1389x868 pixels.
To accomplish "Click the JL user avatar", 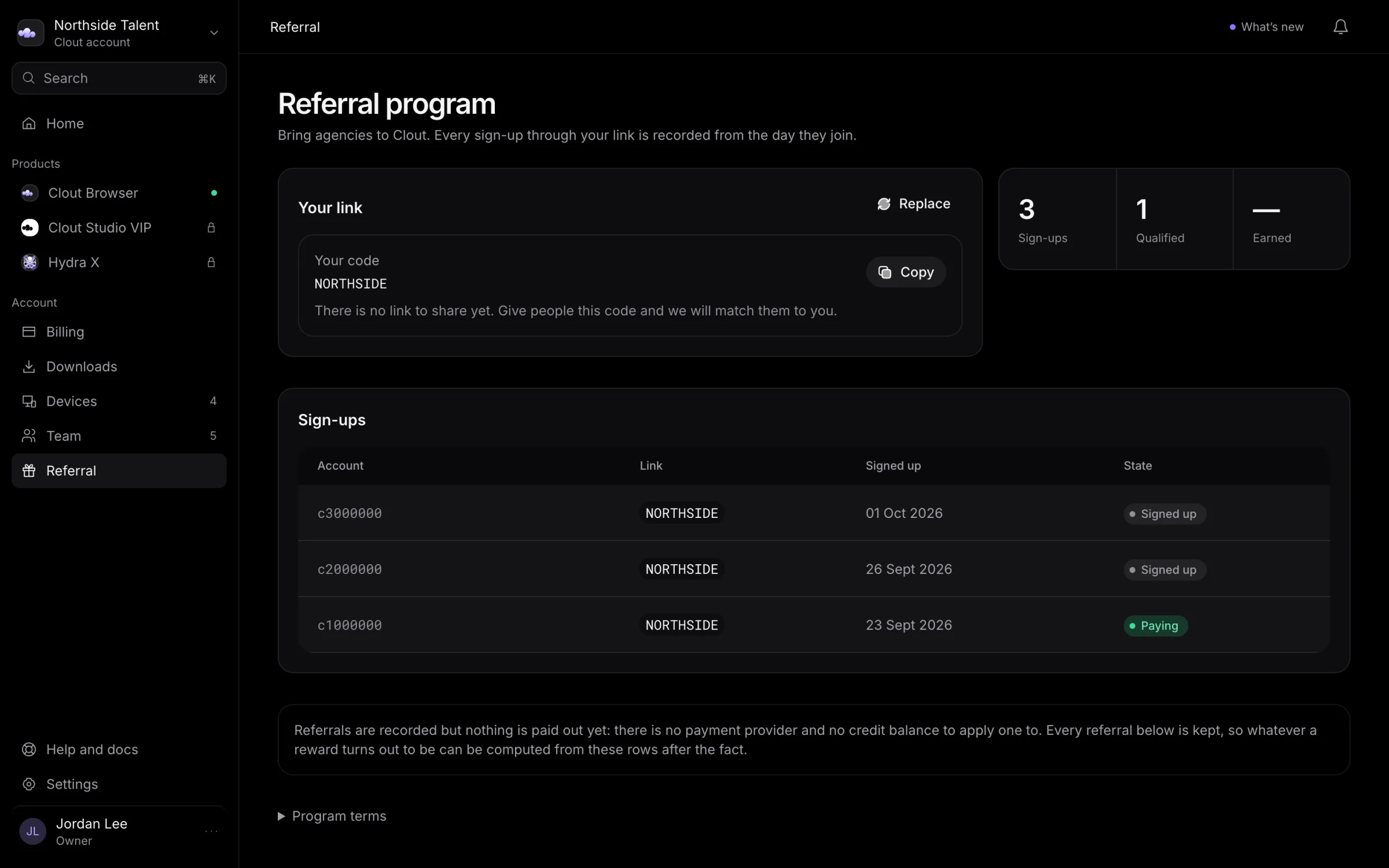I will [33, 832].
